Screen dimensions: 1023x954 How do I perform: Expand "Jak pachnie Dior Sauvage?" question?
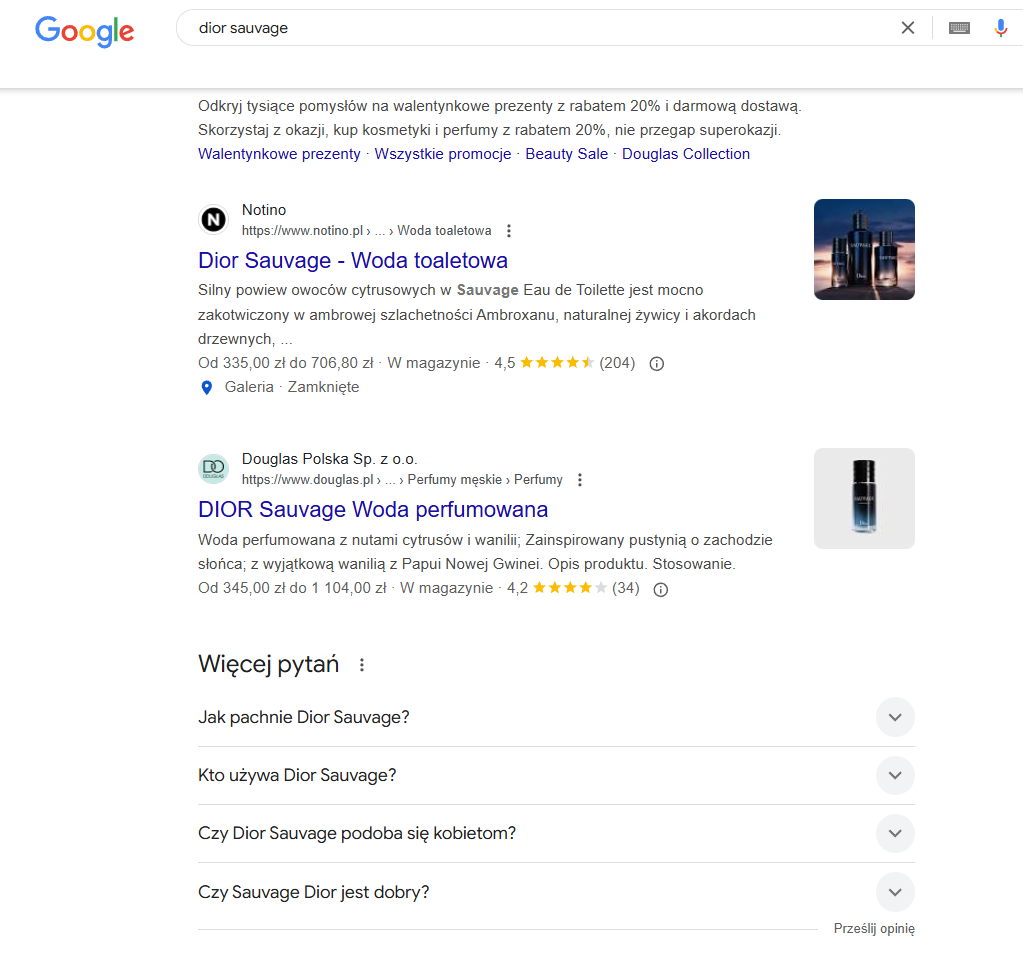556,717
